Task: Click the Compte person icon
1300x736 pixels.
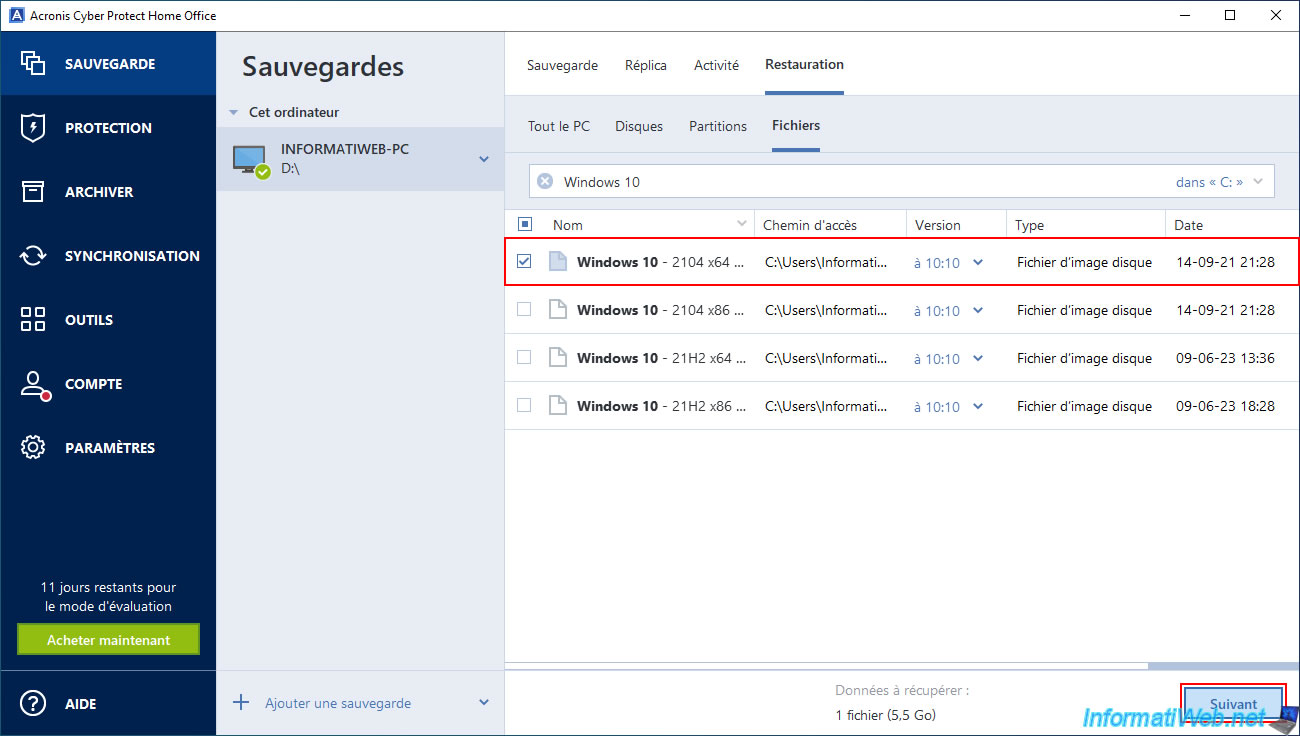Action: click(34, 384)
